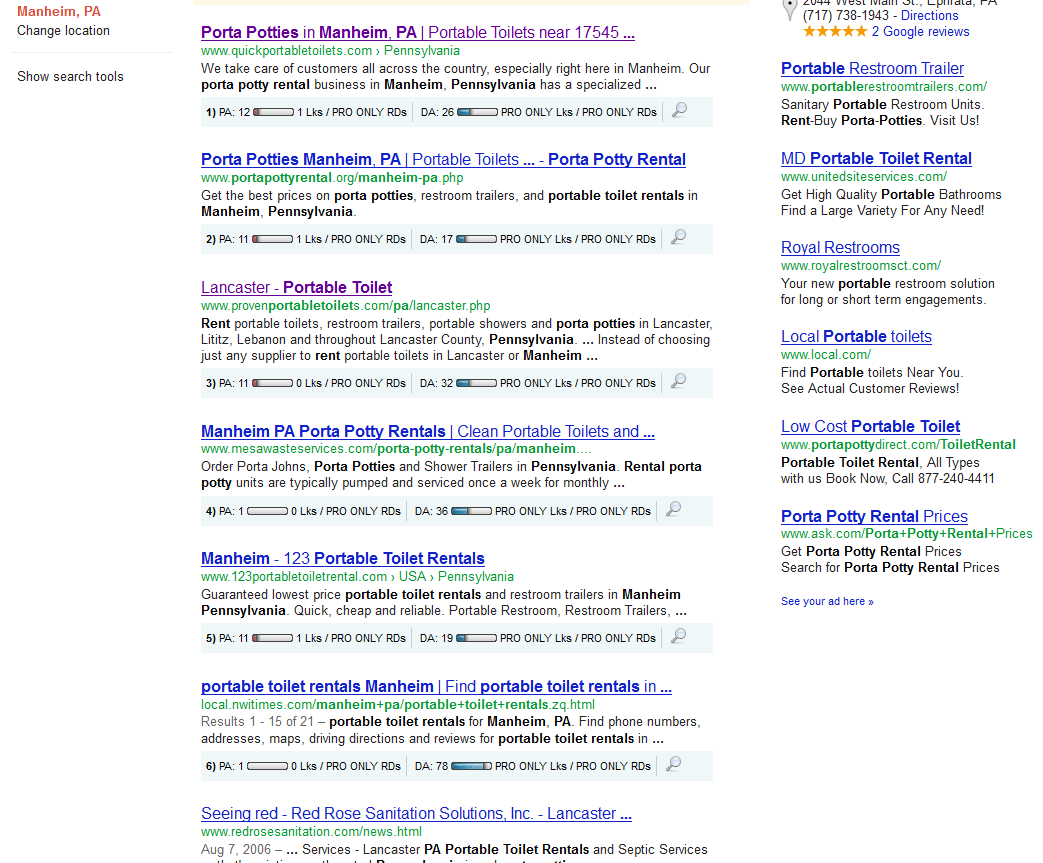The image size is (1043, 863).
Task: Click magnifier icon in result 2 SEO bar
Action: pos(678,238)
